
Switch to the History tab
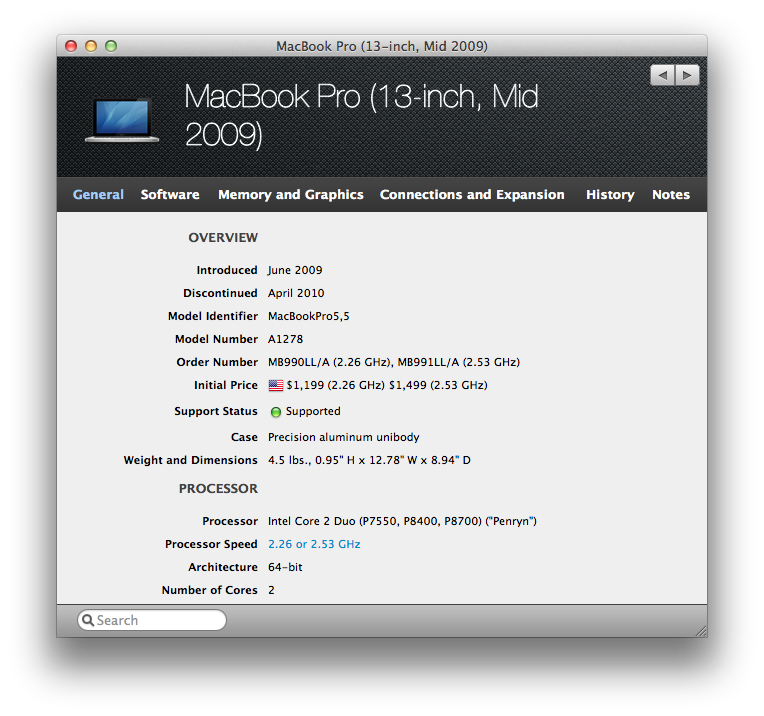pyautogui.click(x=610, y=194)
